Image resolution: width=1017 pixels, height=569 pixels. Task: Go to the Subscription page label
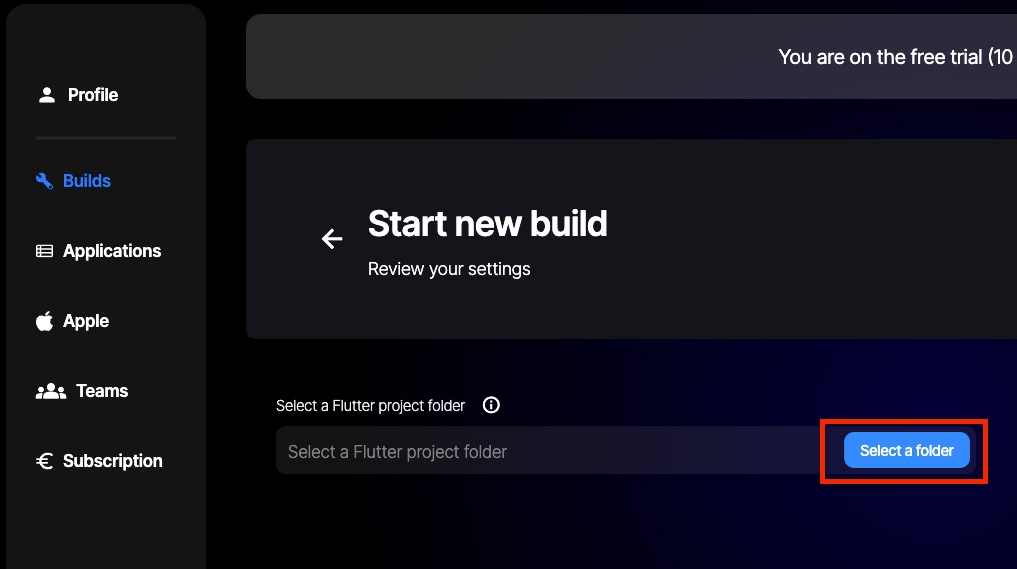point(113,461)
